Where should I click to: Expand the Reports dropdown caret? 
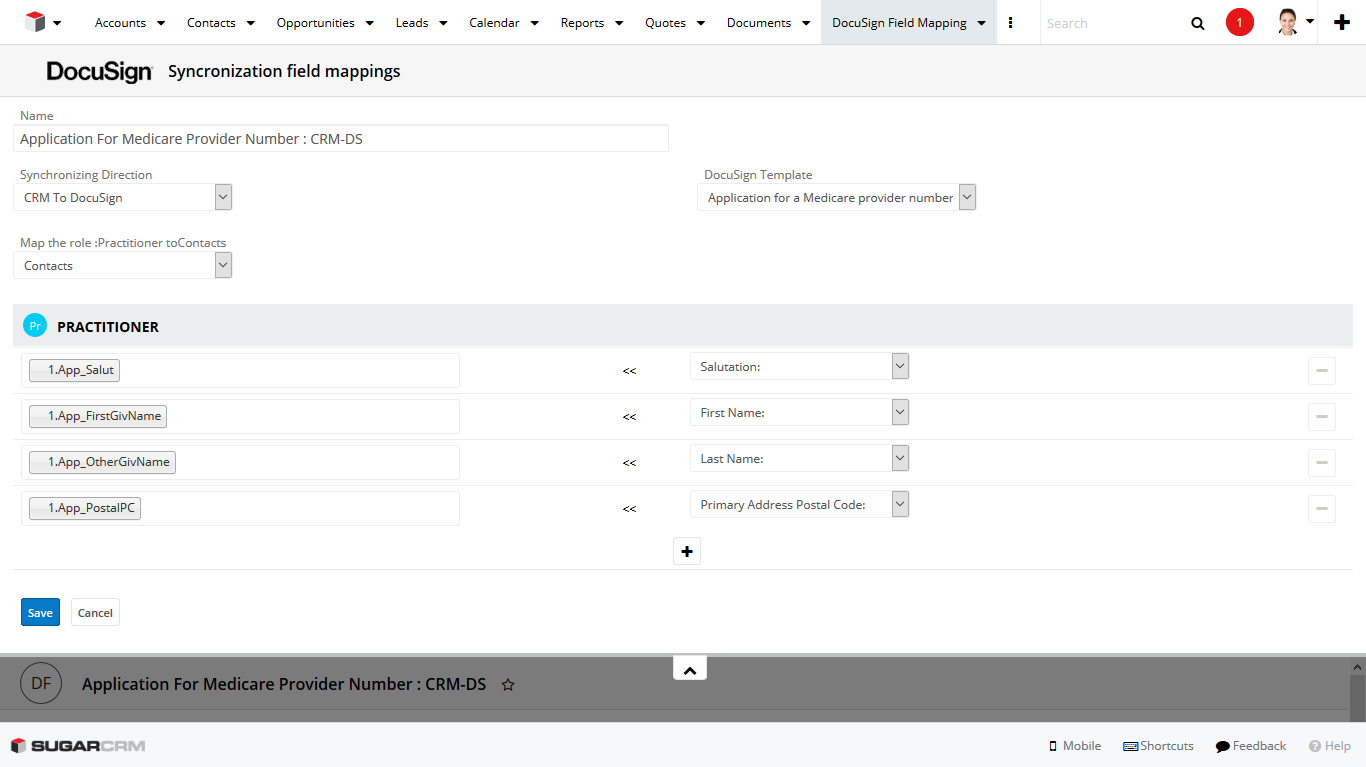coord(619,23)
